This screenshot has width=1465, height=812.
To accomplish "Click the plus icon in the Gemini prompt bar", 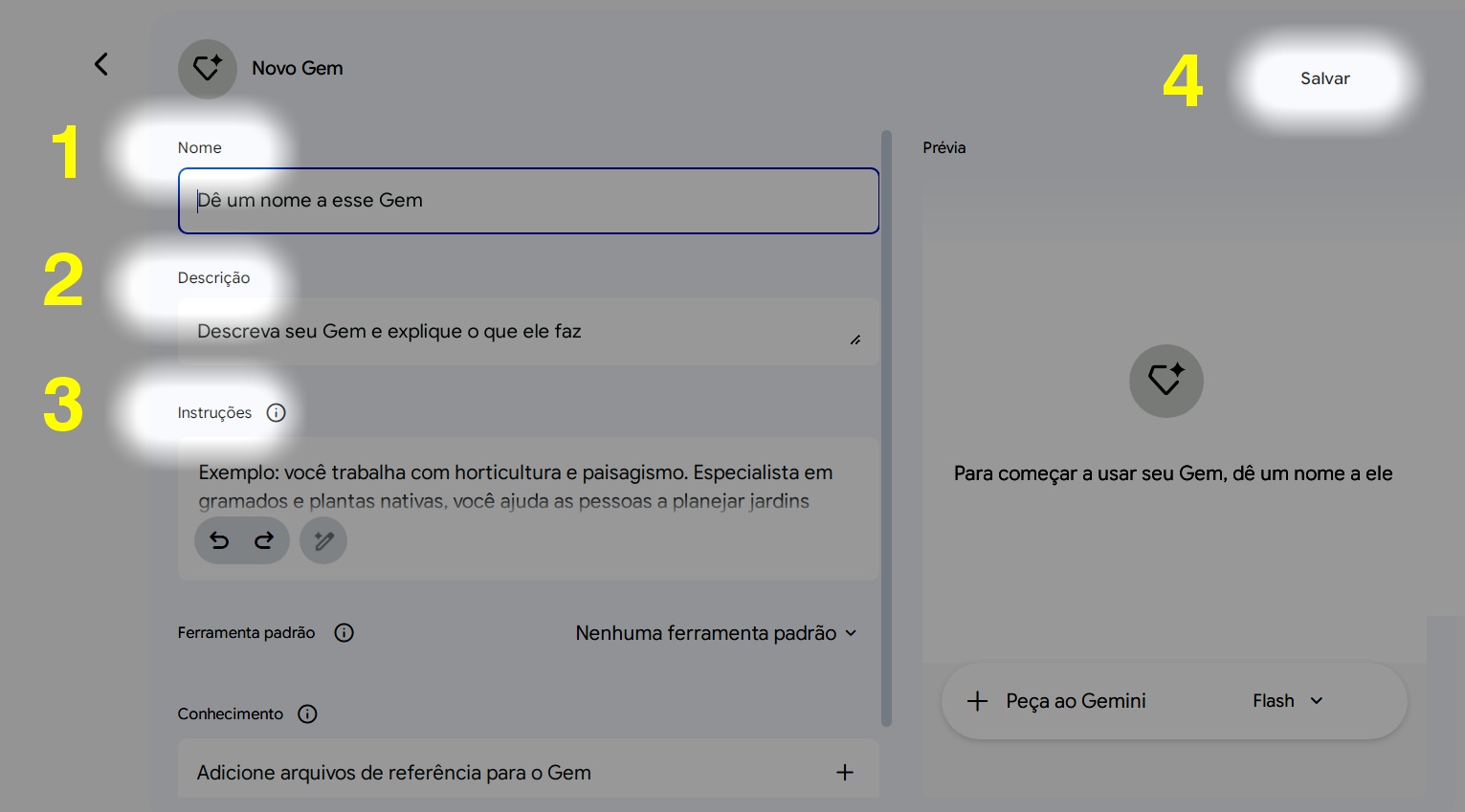I will pyautogui.click(x=977, y=701).
